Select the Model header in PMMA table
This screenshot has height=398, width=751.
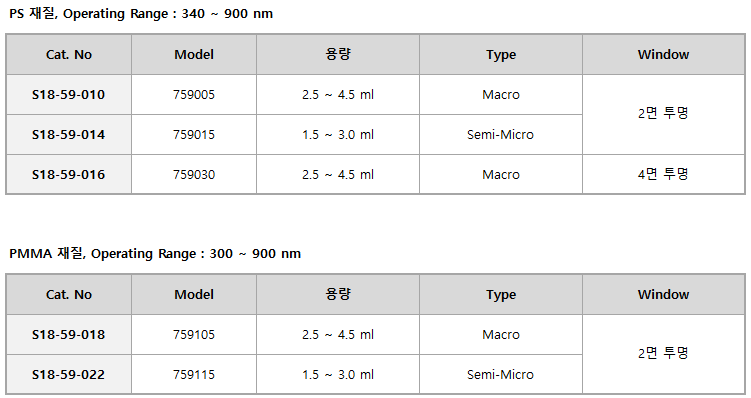coord(194,294)
